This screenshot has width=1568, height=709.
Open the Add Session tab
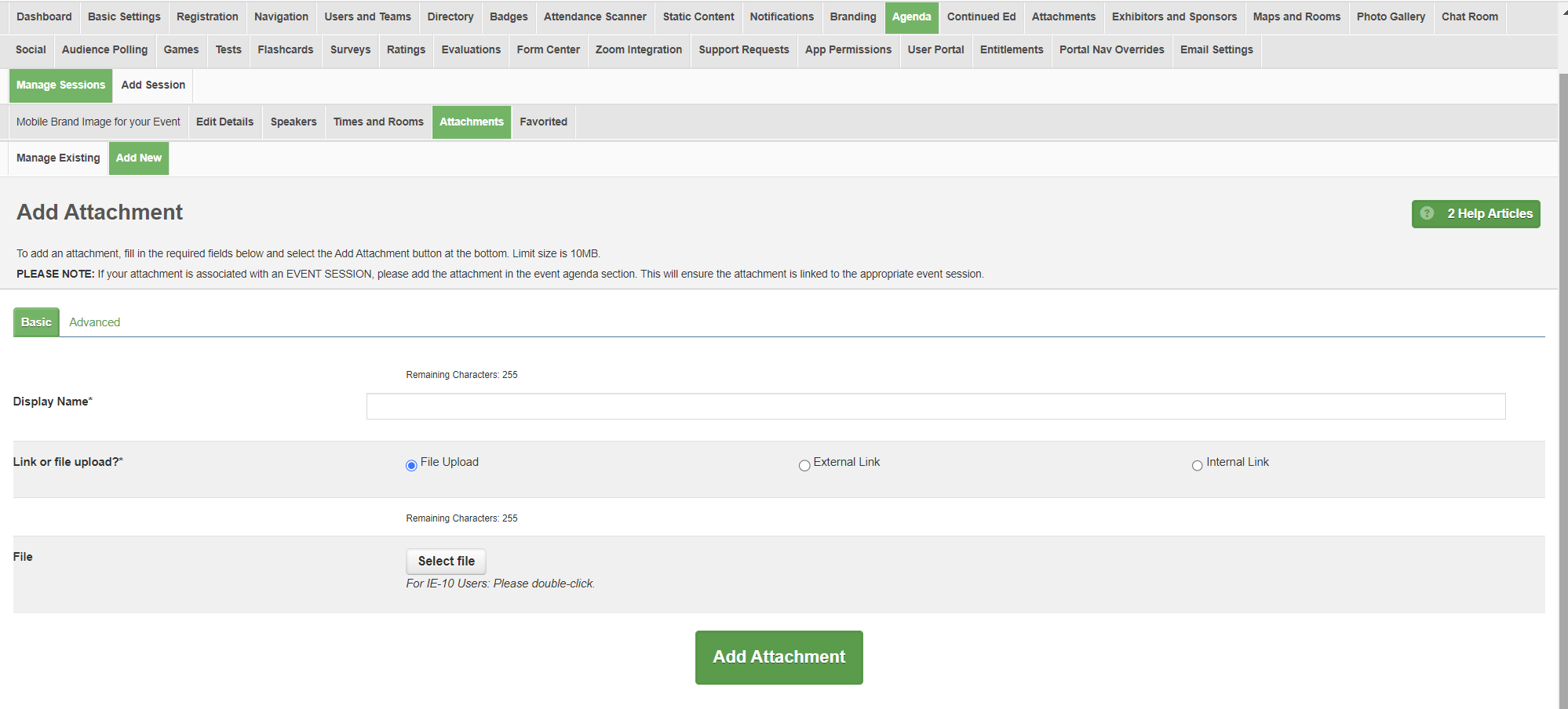[x=153, y=85]
